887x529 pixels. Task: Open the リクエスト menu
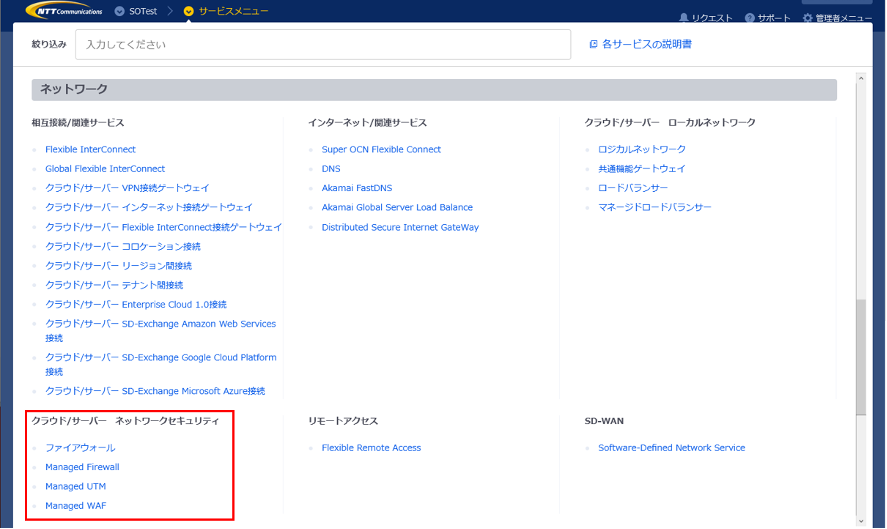click(x=705, y=18)
